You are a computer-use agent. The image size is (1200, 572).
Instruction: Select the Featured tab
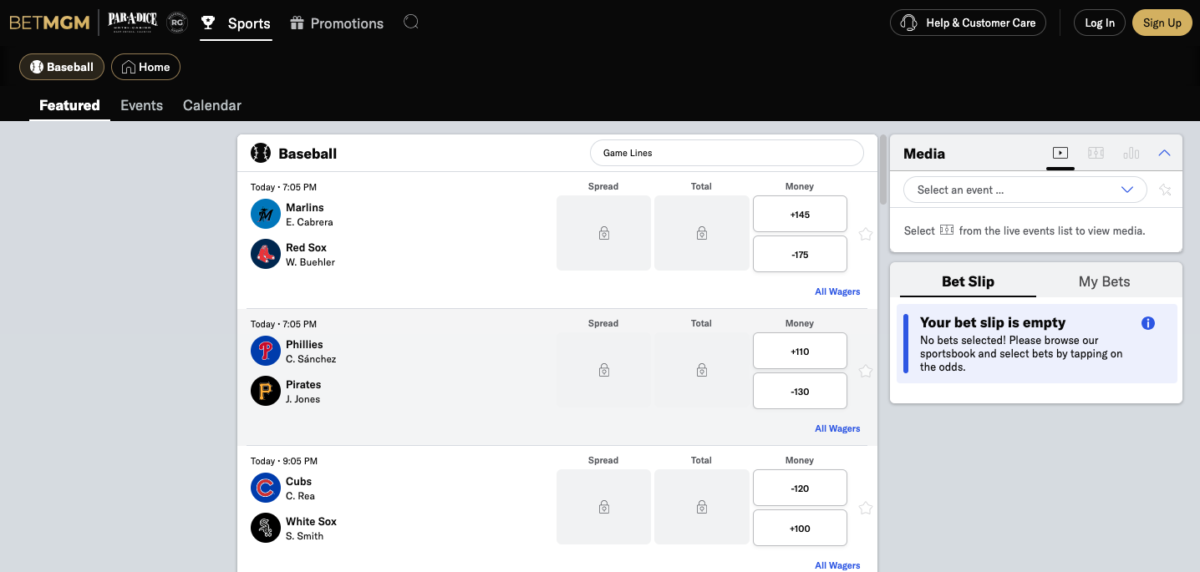point(69,105)
